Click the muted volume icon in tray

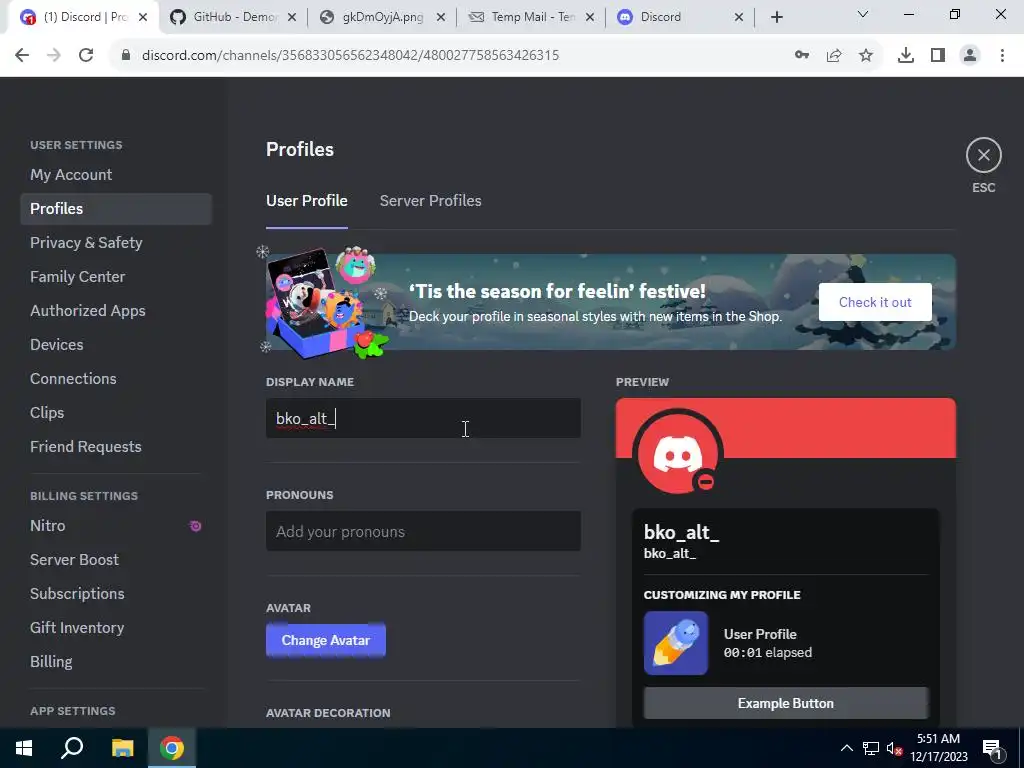(894, 748)
